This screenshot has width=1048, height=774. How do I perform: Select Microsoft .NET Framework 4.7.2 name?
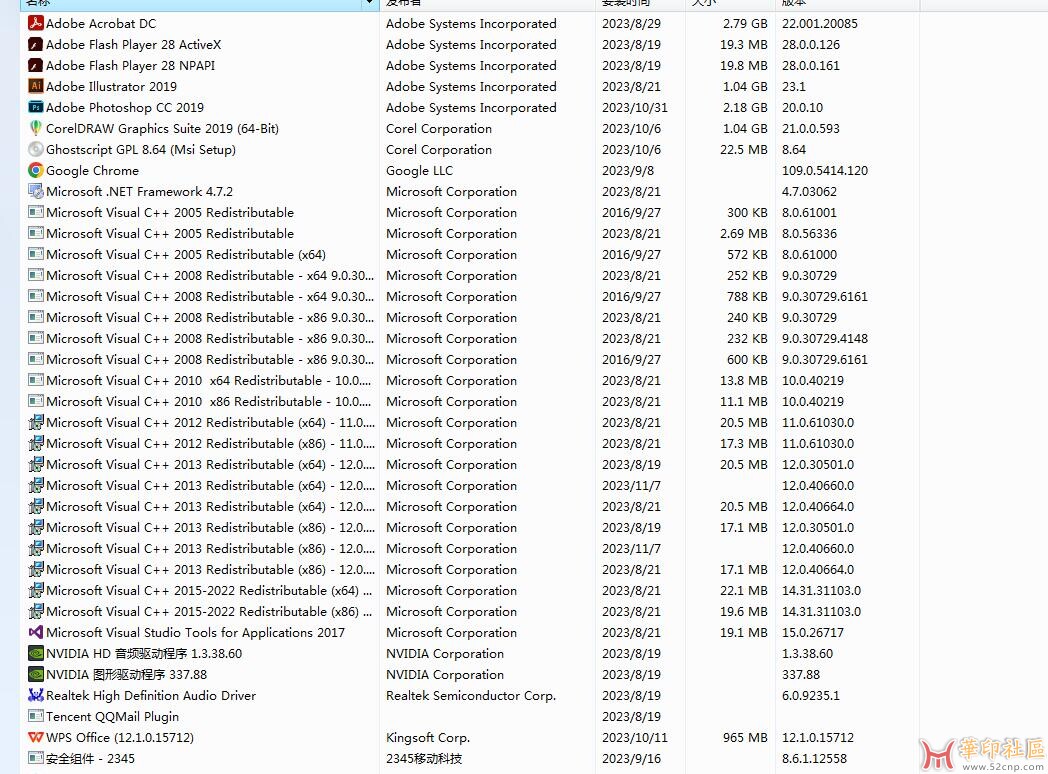pyautogui.click(x=140, y=192)
